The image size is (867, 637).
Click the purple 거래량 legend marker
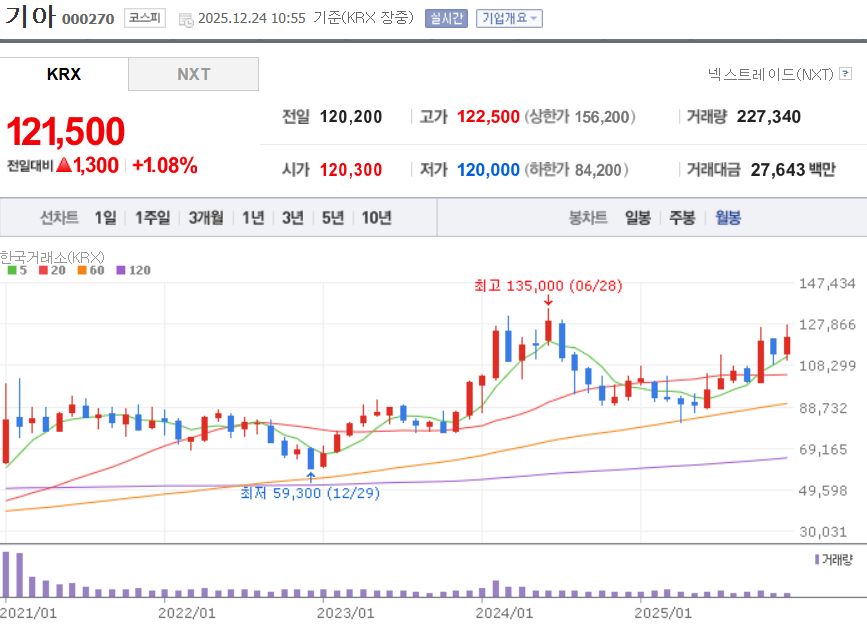coord(817,560)
